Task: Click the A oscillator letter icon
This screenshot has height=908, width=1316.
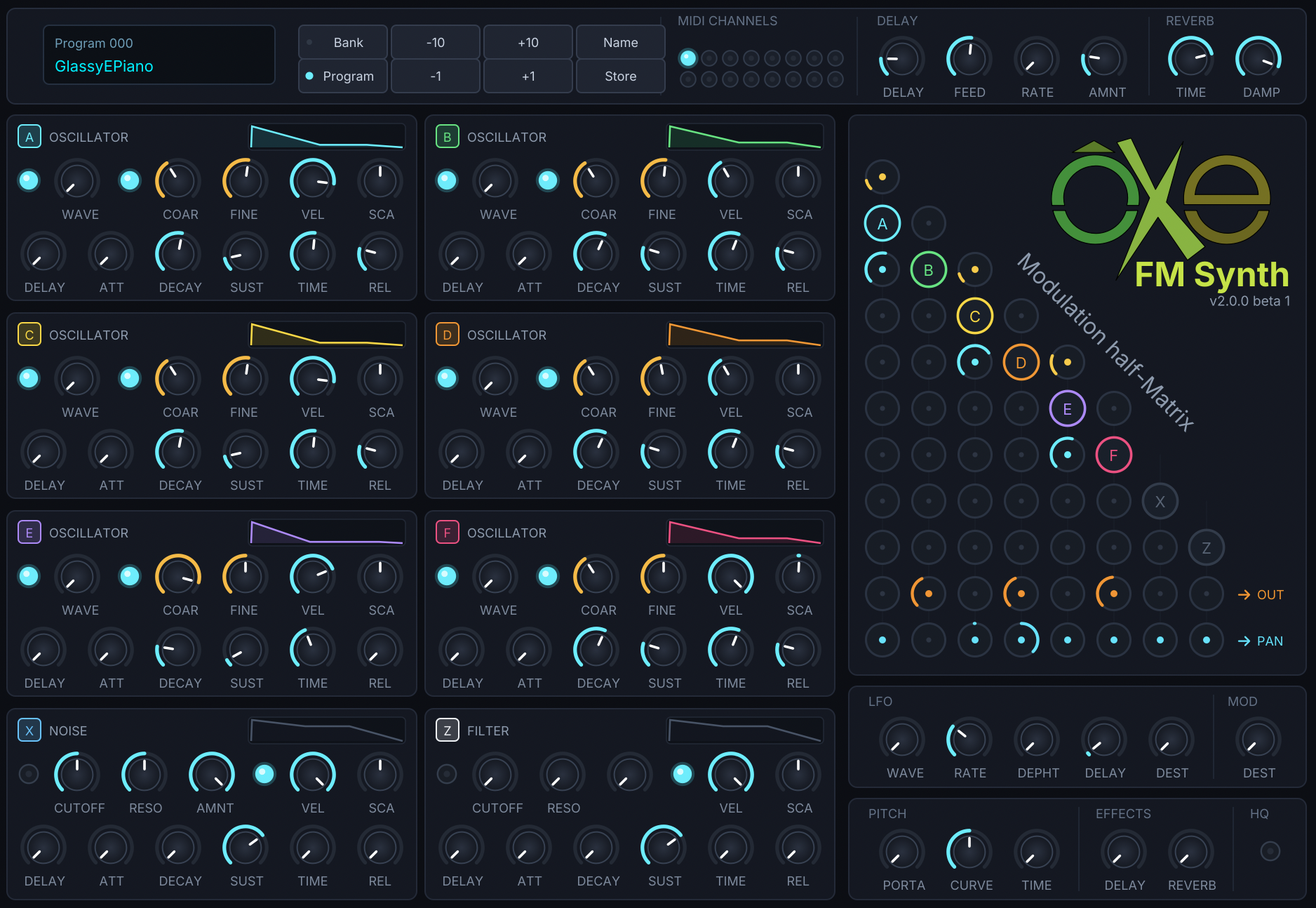Action: pyautogui.click(x=29, y=137)
